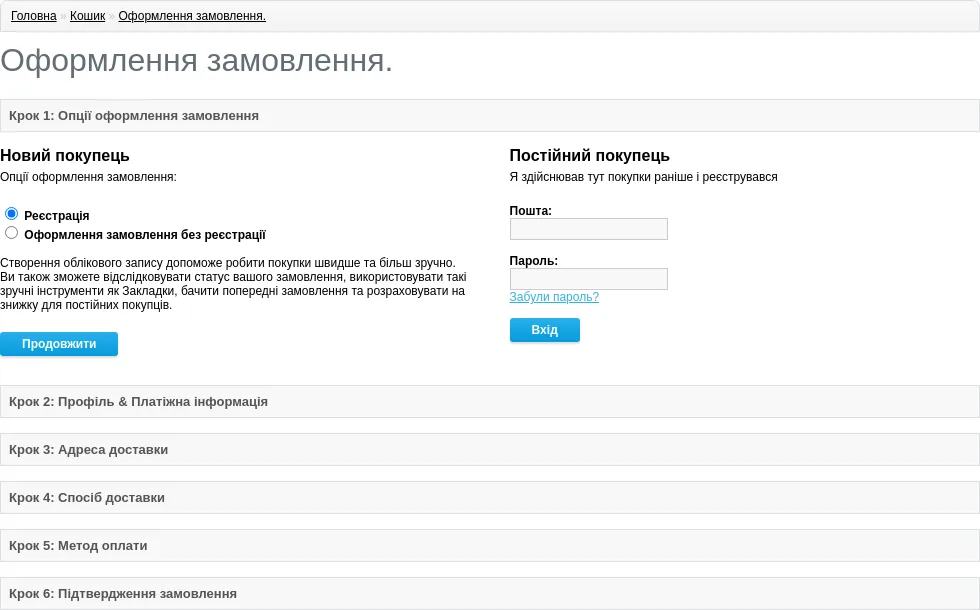Open the Забули пароль? link
Viewport: 980px width, 610px height.
[554, 297]
